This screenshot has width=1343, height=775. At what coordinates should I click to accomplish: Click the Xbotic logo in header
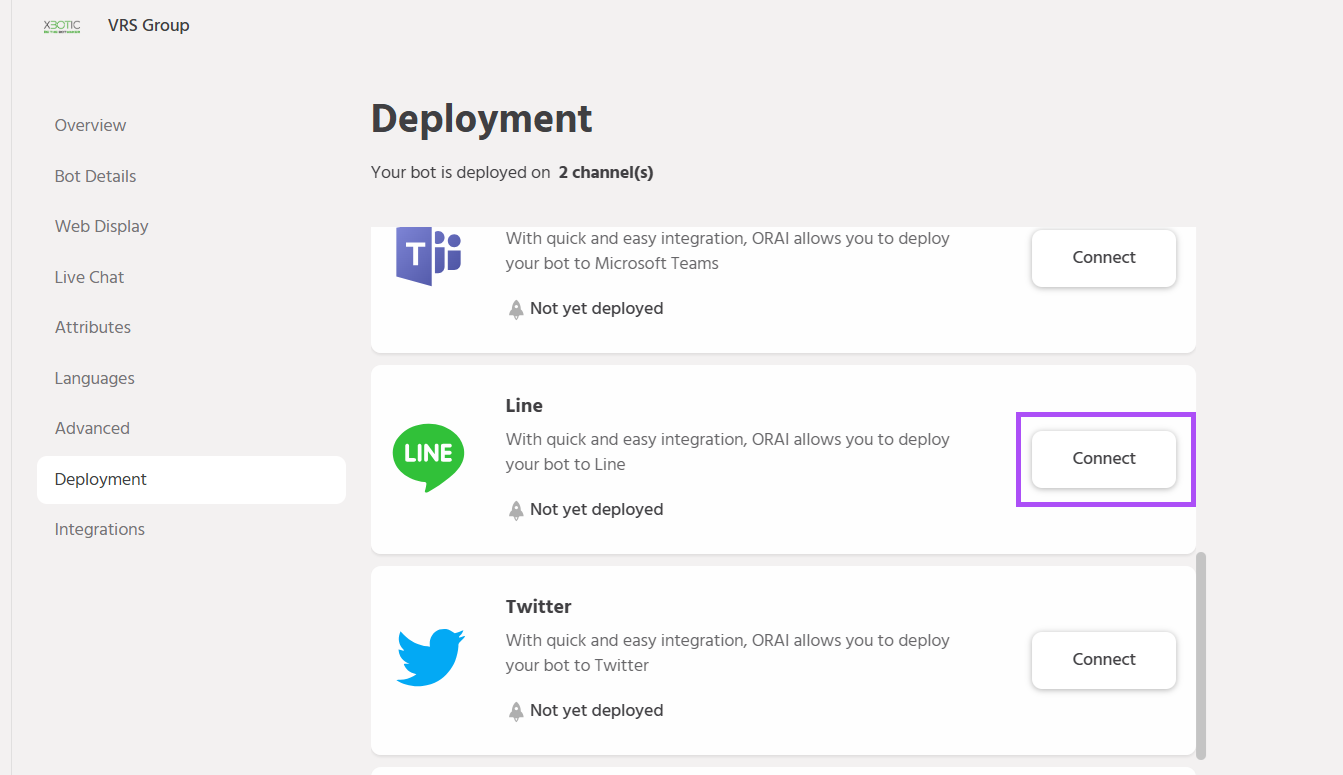click(62, 26)
